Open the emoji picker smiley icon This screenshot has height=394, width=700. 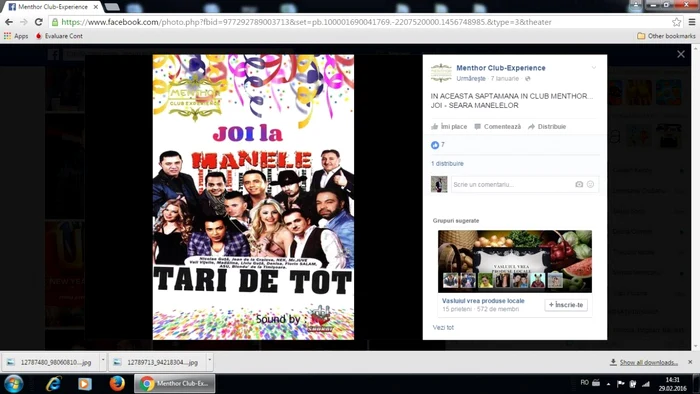tap(590, 184)
